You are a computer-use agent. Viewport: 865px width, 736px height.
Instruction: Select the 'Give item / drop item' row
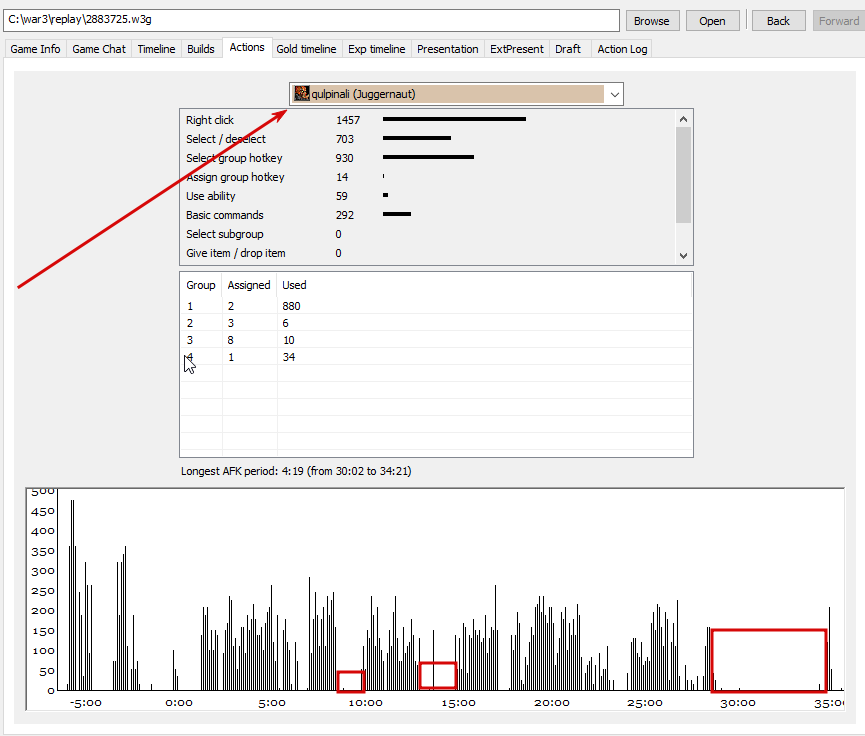pos(428,253)
